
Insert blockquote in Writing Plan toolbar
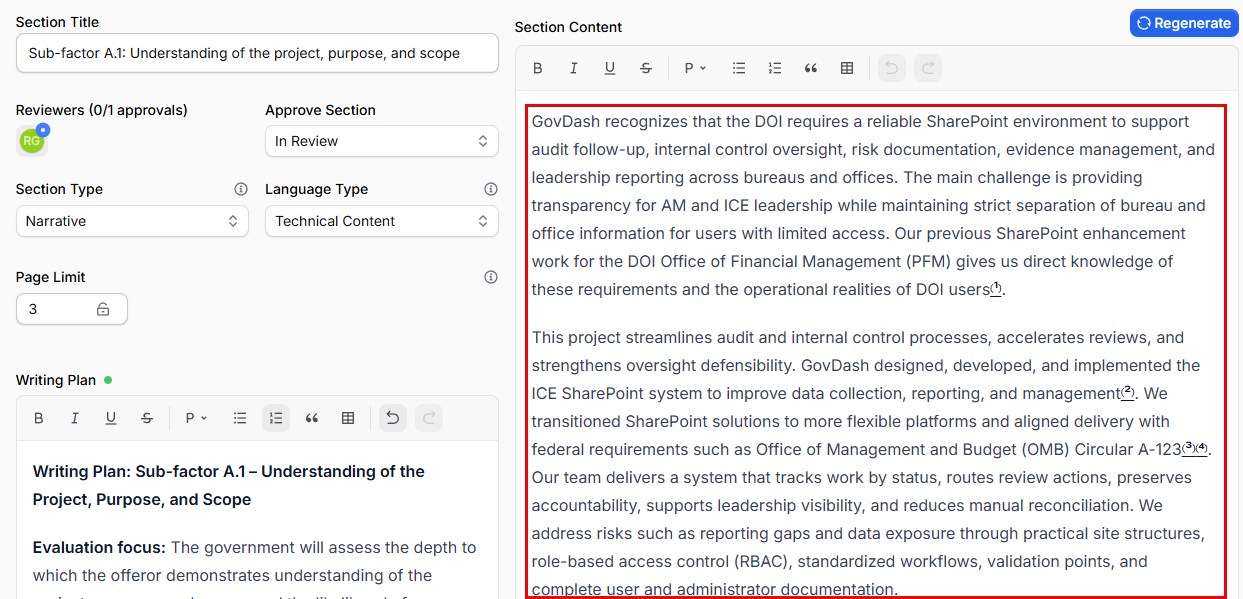pos(312,418)
